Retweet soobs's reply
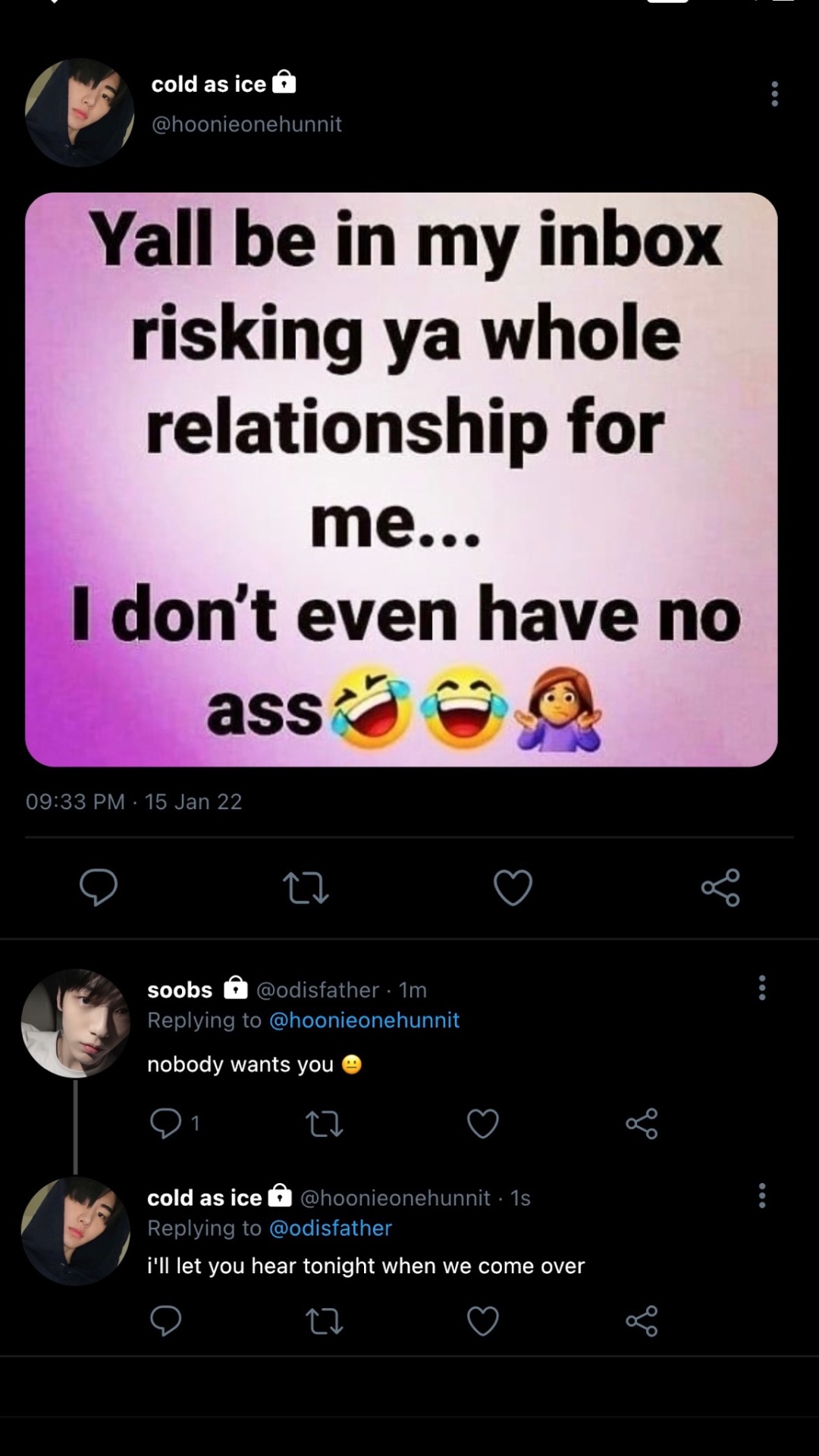819x1456 pixels. (324, 1124)
